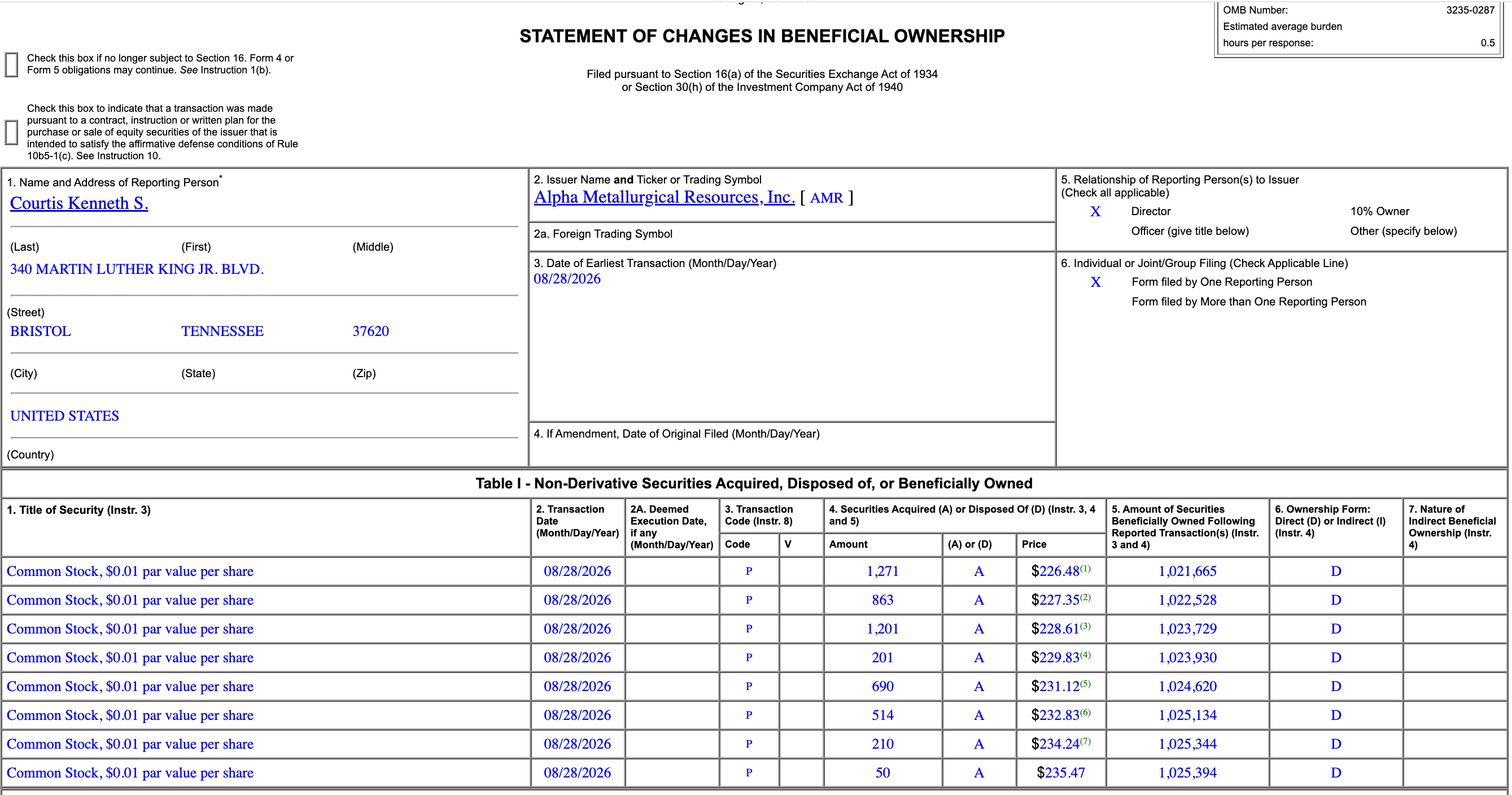Tick the Rule 10b5-1(c) plan checkbox

point(12,133)
